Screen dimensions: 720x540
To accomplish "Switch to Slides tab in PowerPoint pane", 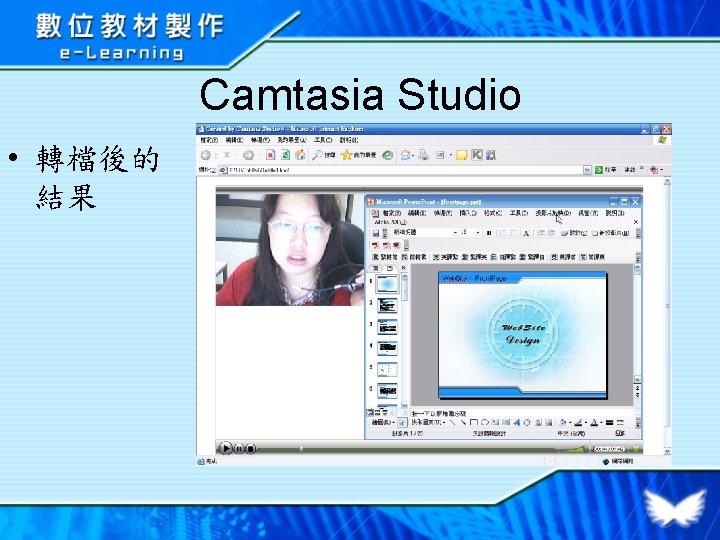I will coord(389,268).
